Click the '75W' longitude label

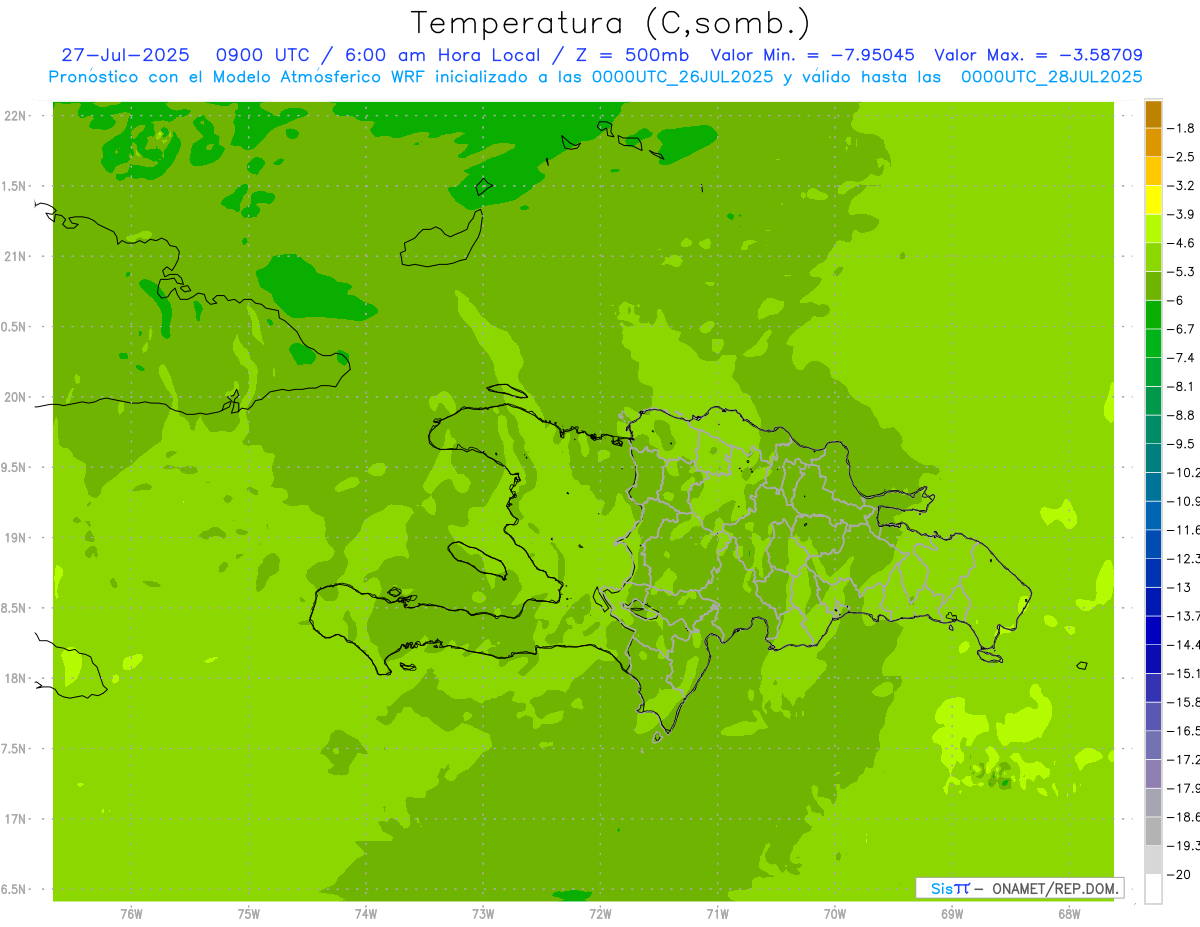coord(249,914)
